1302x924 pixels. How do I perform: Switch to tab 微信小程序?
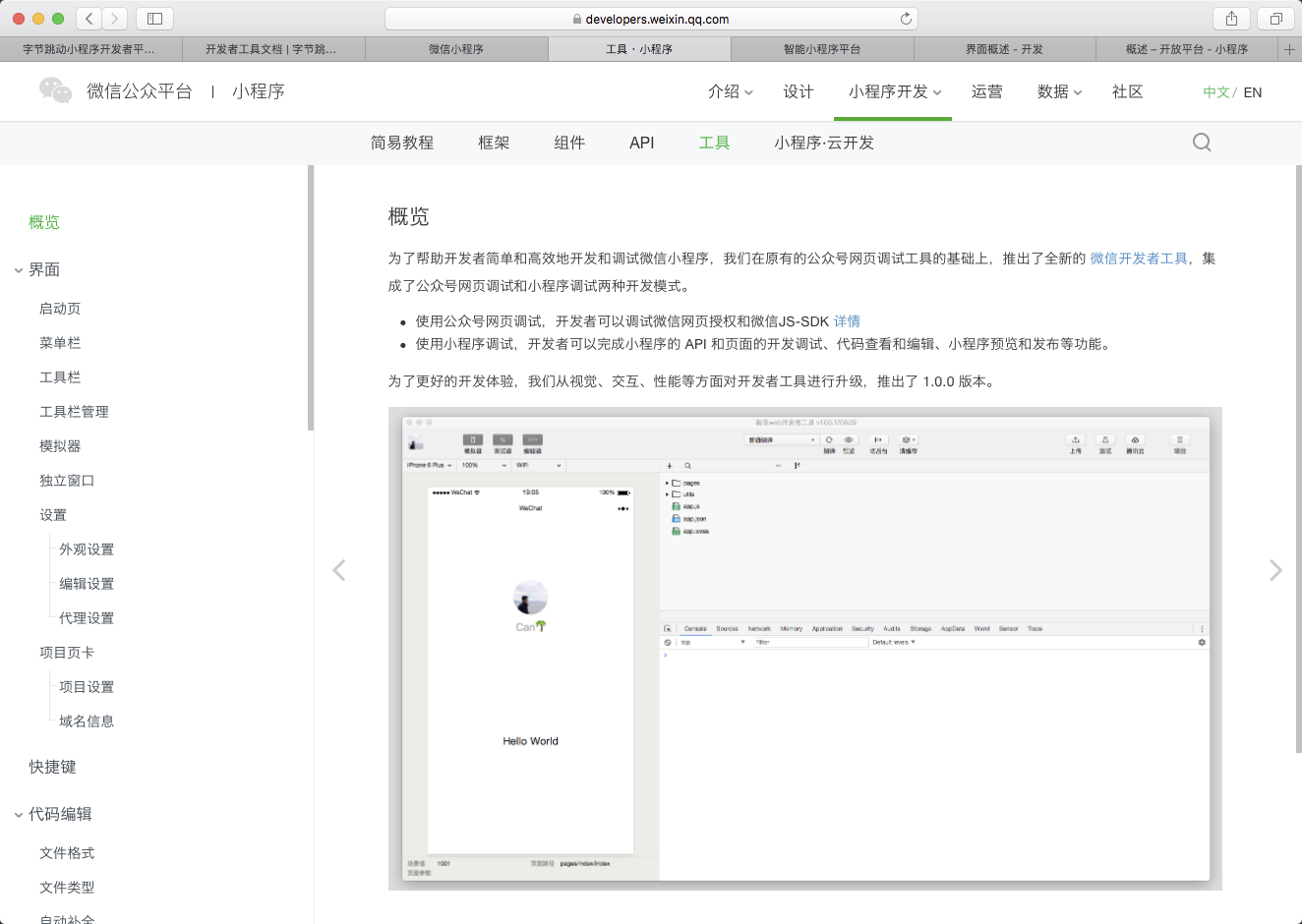pos(456,49)
